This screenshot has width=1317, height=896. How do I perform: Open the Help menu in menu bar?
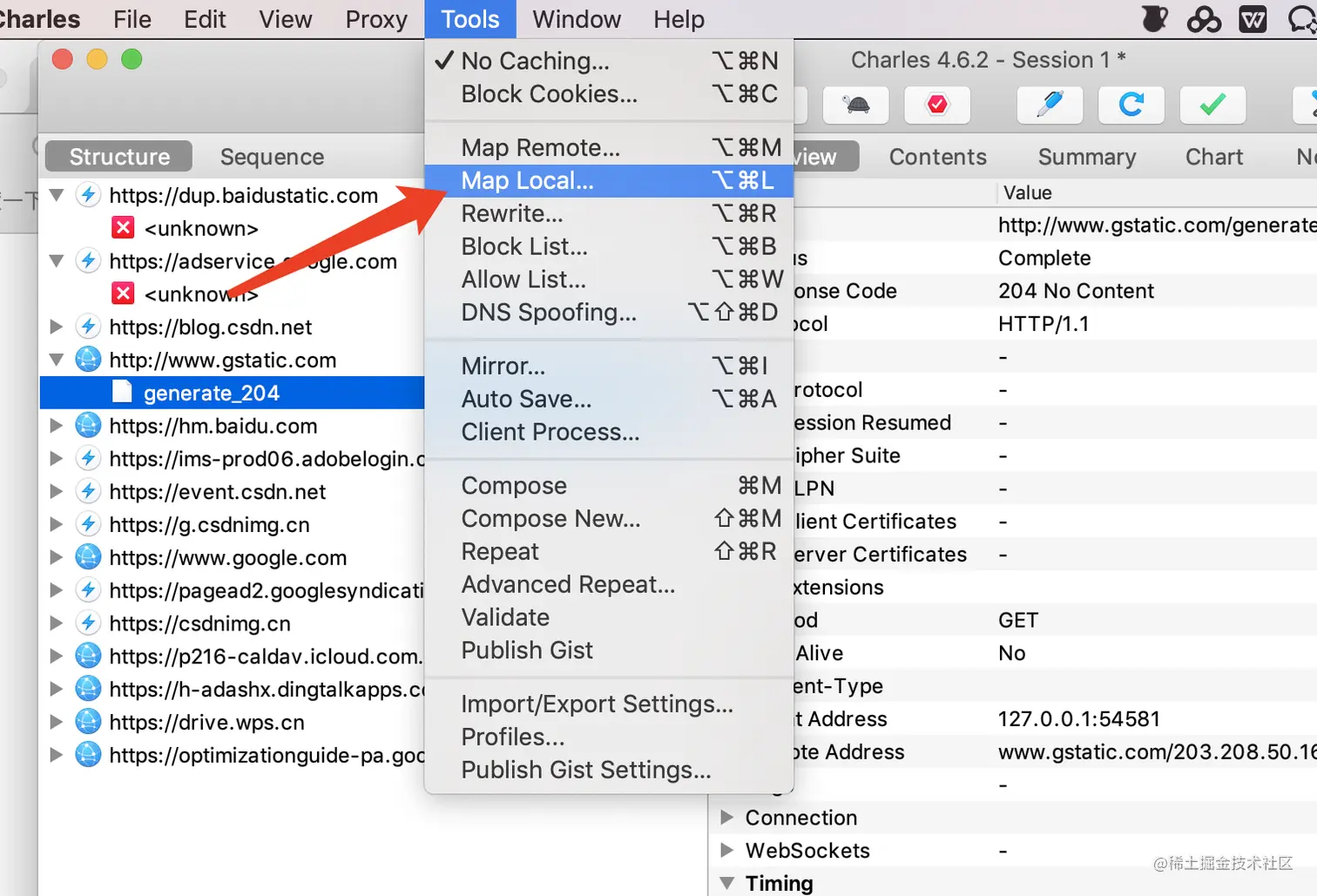click(x=679, y=19)
